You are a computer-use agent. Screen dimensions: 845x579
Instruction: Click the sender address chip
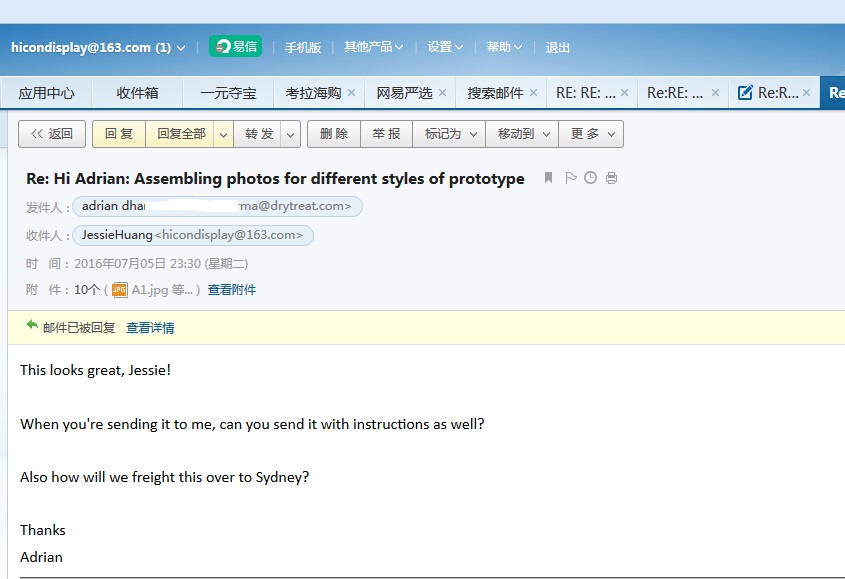217,206
